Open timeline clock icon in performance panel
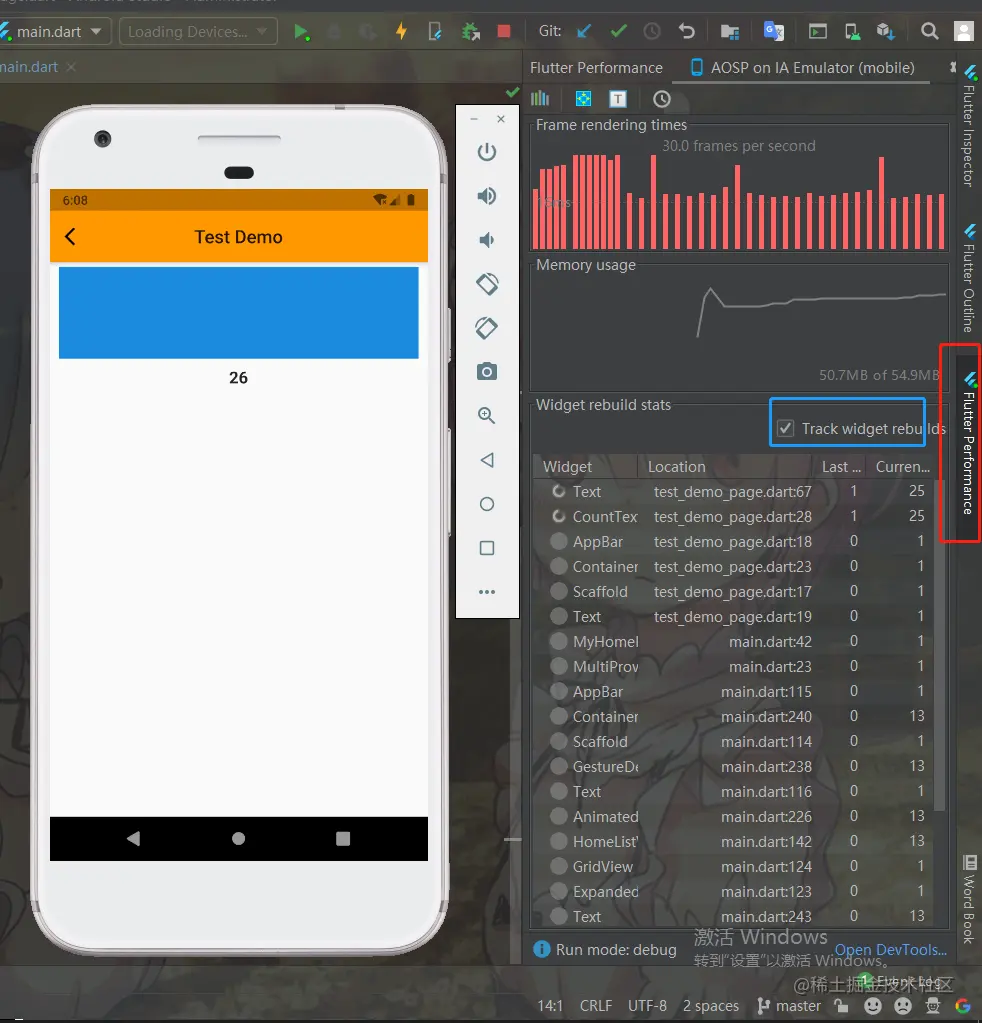982x1023 pixels. (x=662, y=99)
